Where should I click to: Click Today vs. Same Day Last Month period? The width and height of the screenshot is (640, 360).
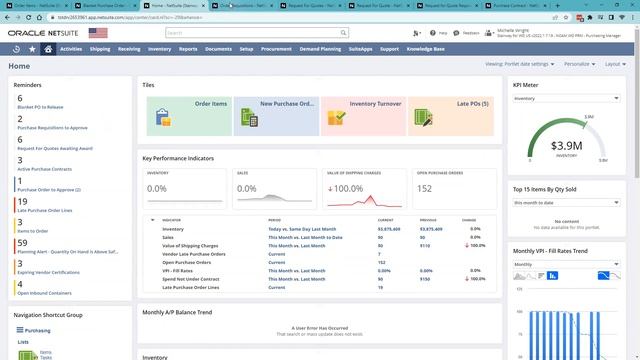pyautogui.click(x=302, y=229)
